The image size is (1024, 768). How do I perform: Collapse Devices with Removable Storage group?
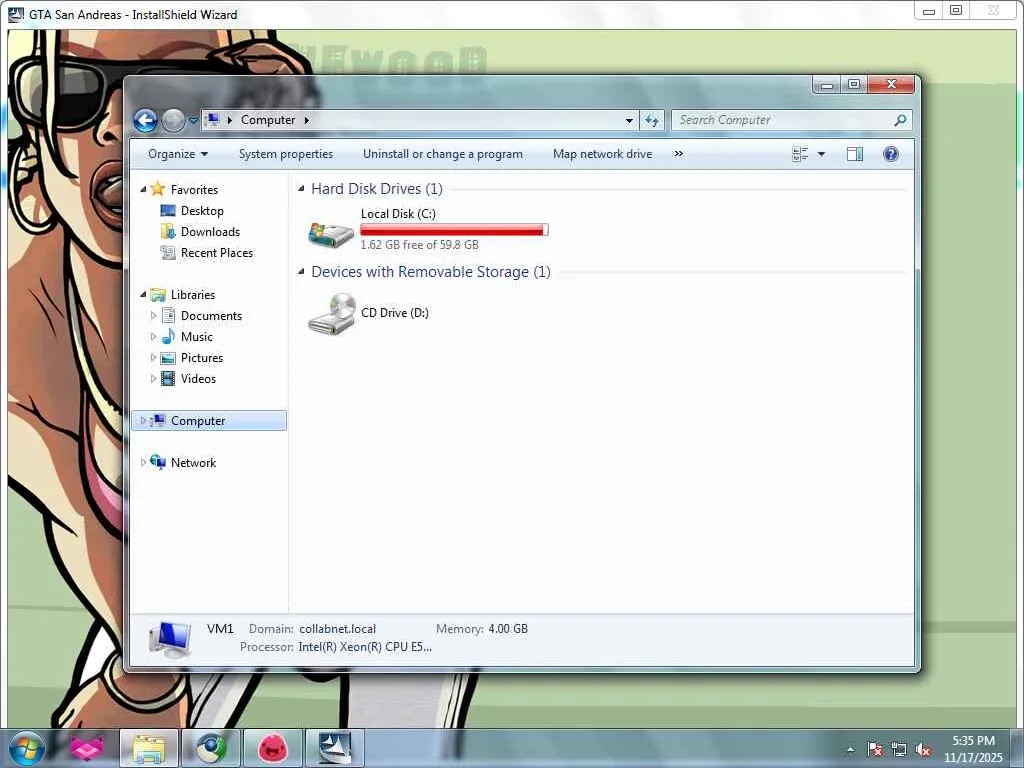(x=301, y=272)
